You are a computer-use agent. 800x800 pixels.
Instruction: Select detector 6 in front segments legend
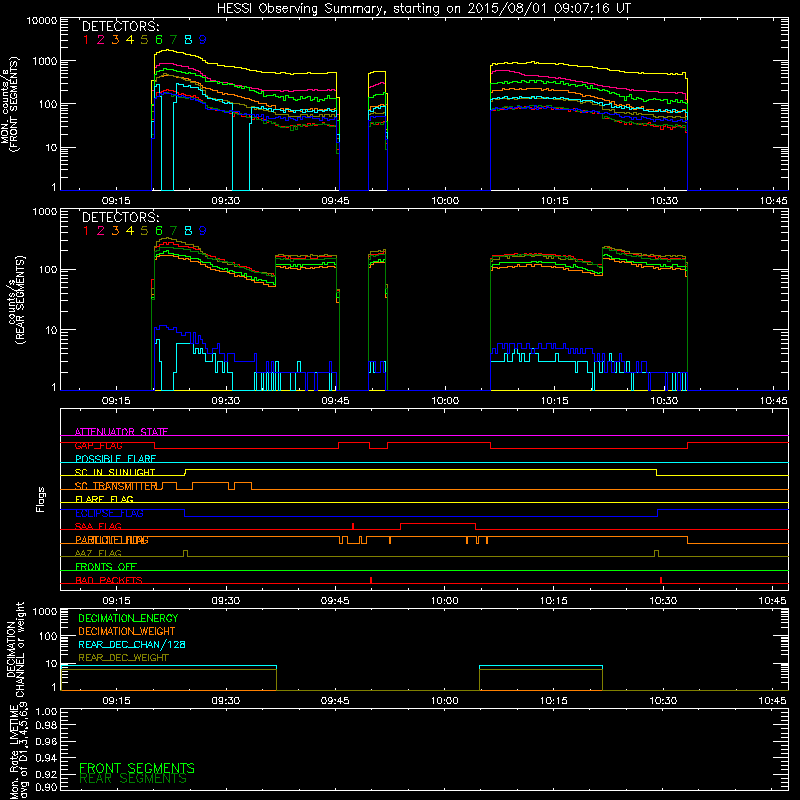click(159, 40)
